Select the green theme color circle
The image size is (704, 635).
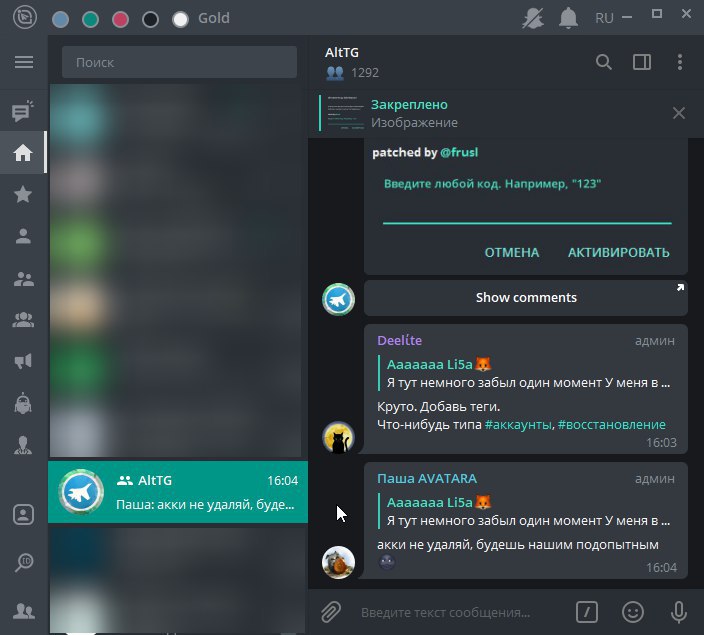click(91, 19)
